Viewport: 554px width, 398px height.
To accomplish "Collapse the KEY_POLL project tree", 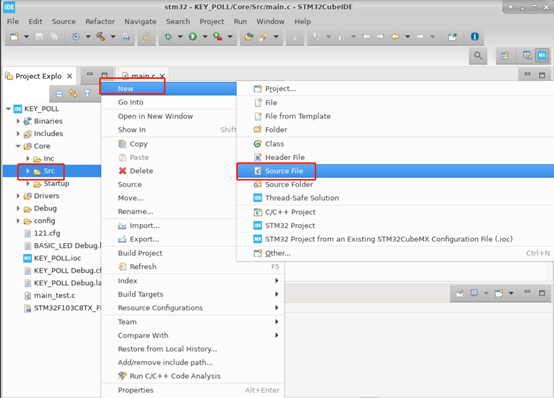I will 8,109.
